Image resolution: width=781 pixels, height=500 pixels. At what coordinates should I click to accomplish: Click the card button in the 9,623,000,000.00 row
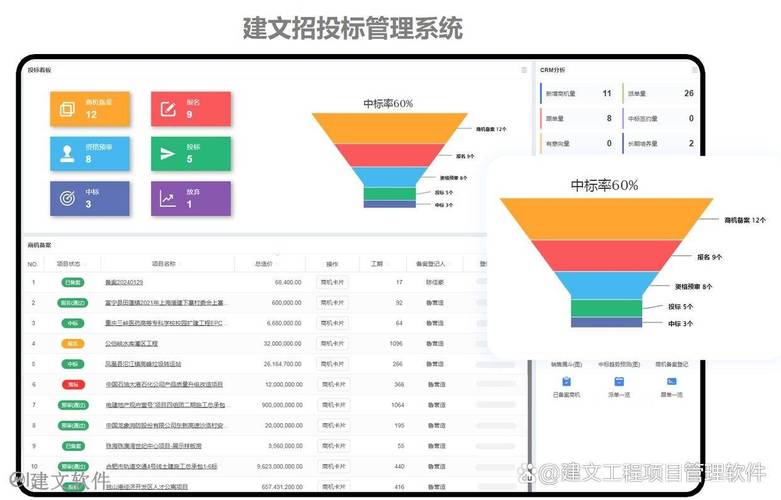pos(333,466)
